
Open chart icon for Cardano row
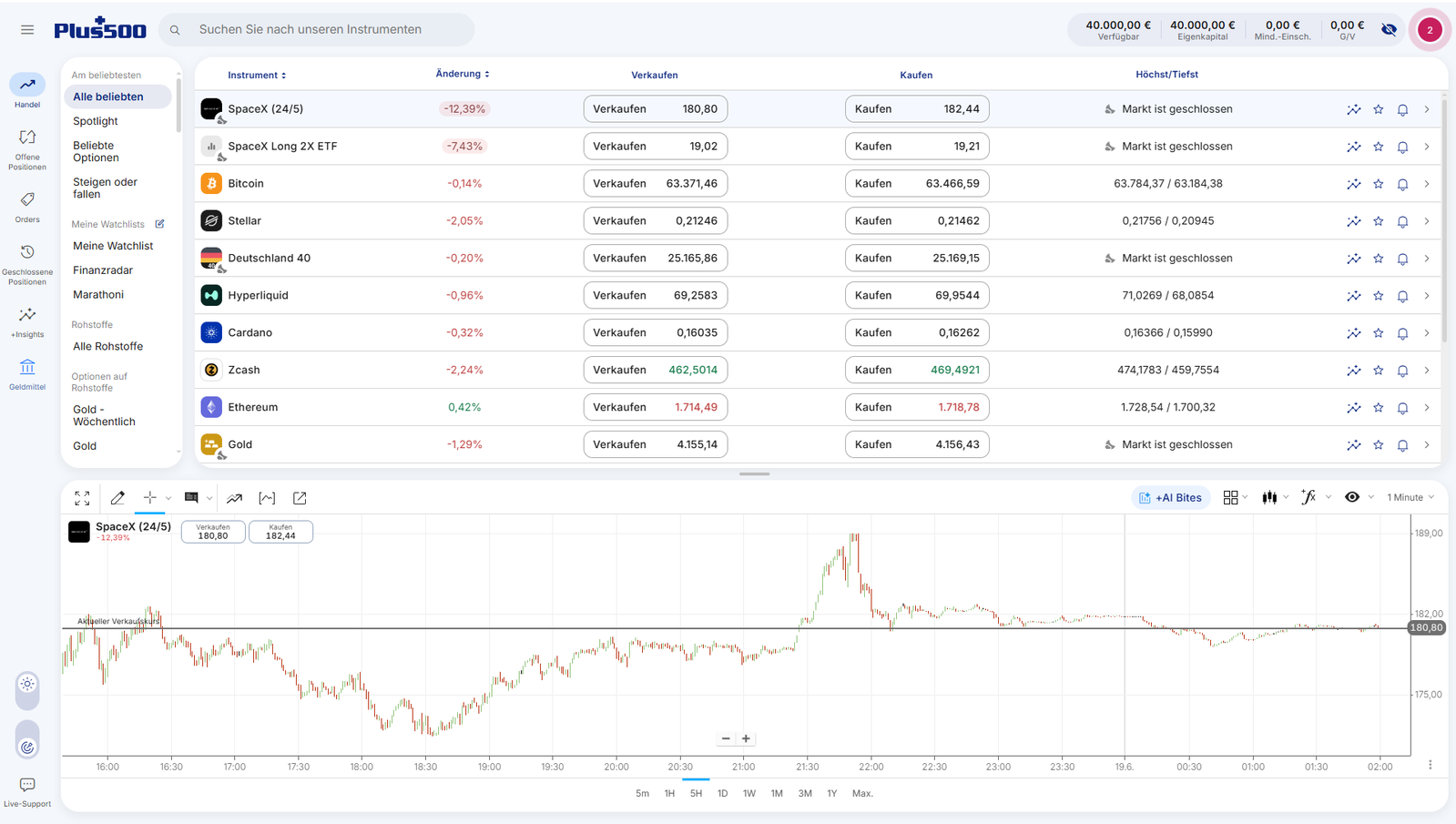pos(1354,333)
